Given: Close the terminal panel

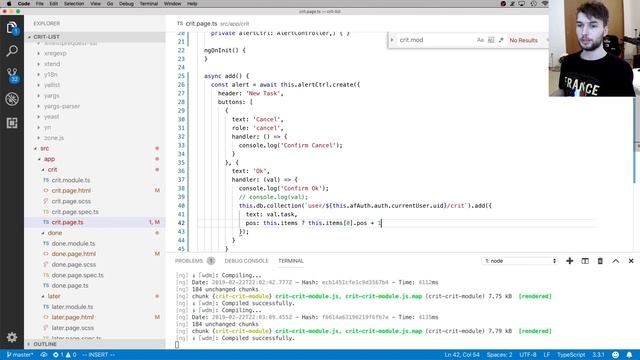Looking at the screenshot, I should point(631,261).
